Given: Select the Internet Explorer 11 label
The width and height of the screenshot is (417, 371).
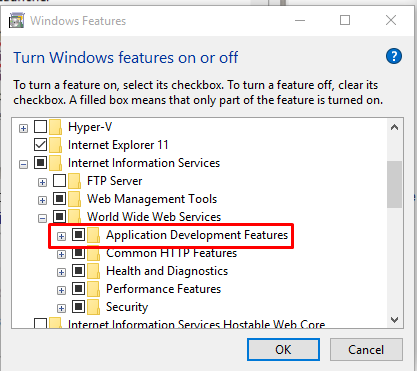Looking at the screenshot, I should 118,145.
